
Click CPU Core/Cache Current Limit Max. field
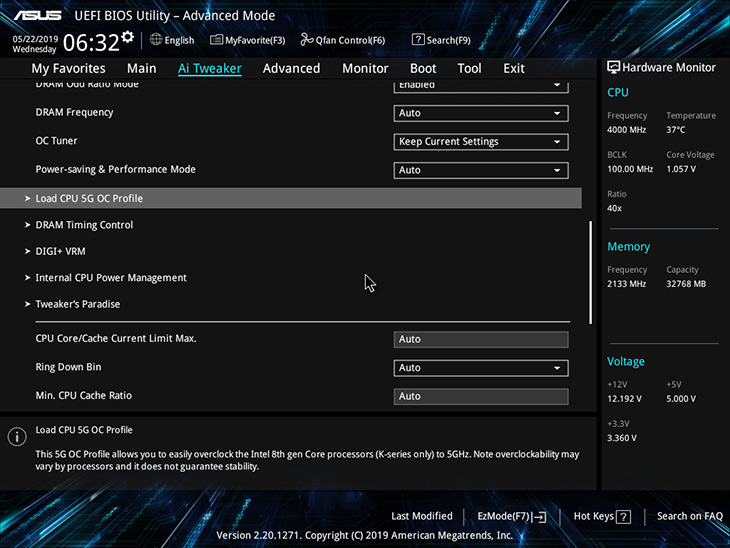[480, 339]
